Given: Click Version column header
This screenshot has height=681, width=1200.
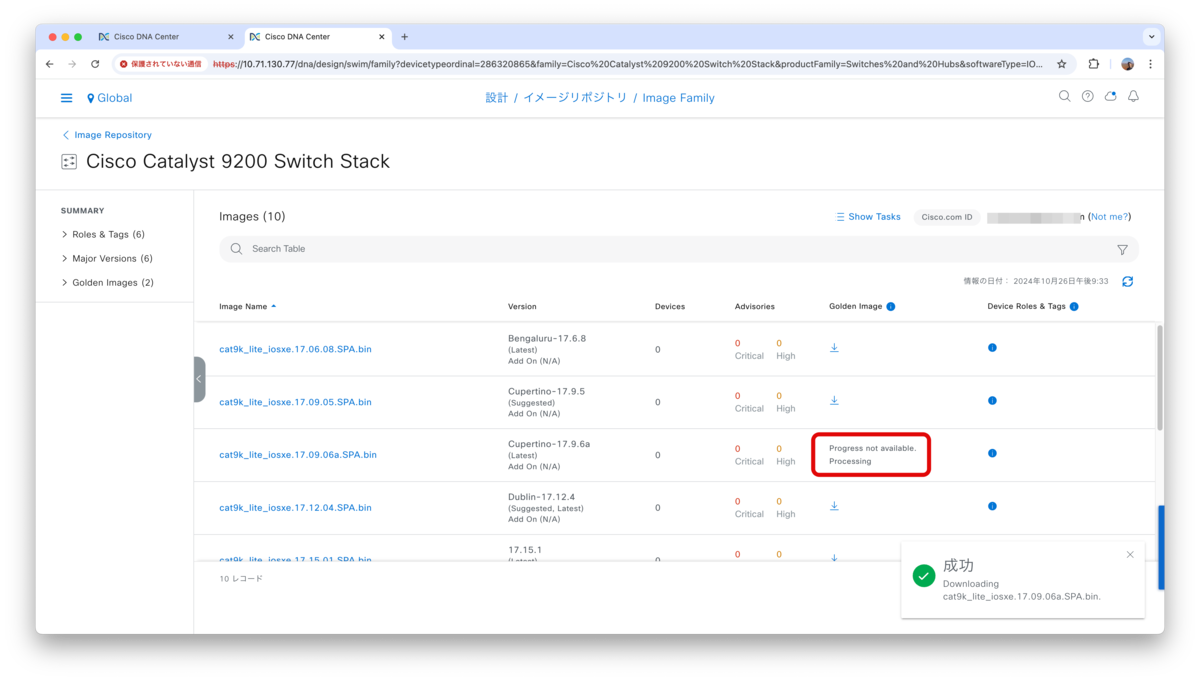Looking at the screenshot, I should coord(522,307).
